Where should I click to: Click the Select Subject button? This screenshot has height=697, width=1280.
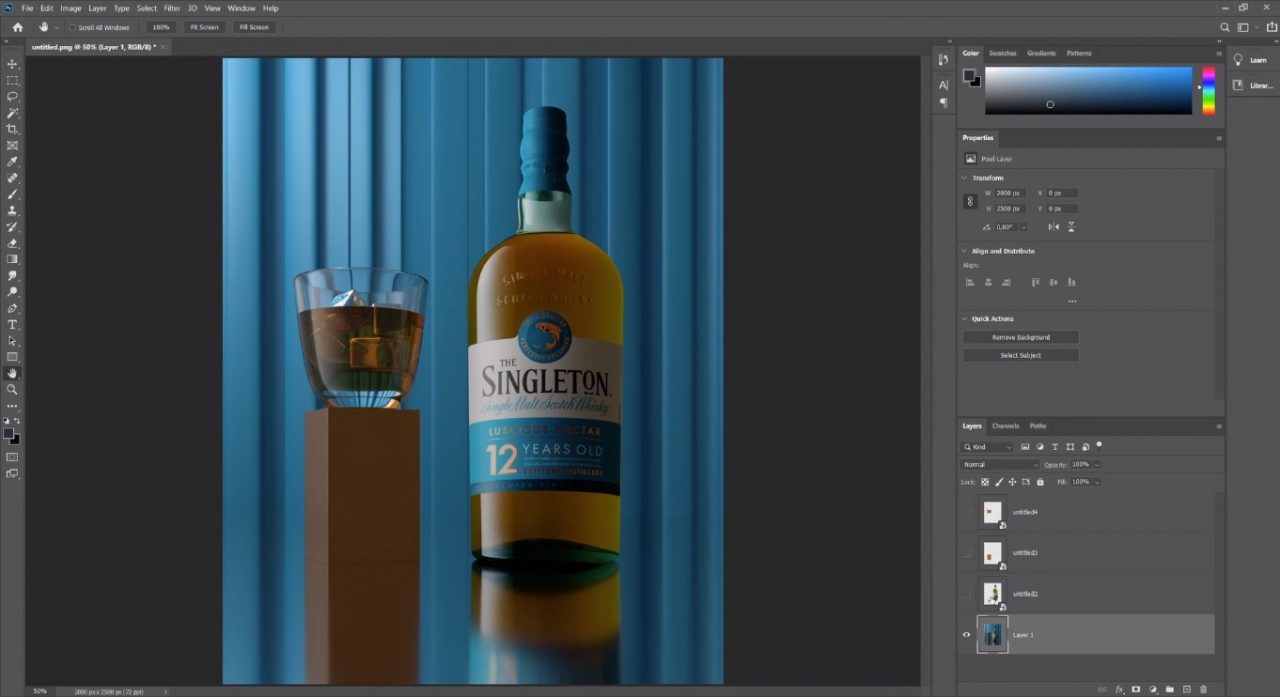[x=1020, y=355]
